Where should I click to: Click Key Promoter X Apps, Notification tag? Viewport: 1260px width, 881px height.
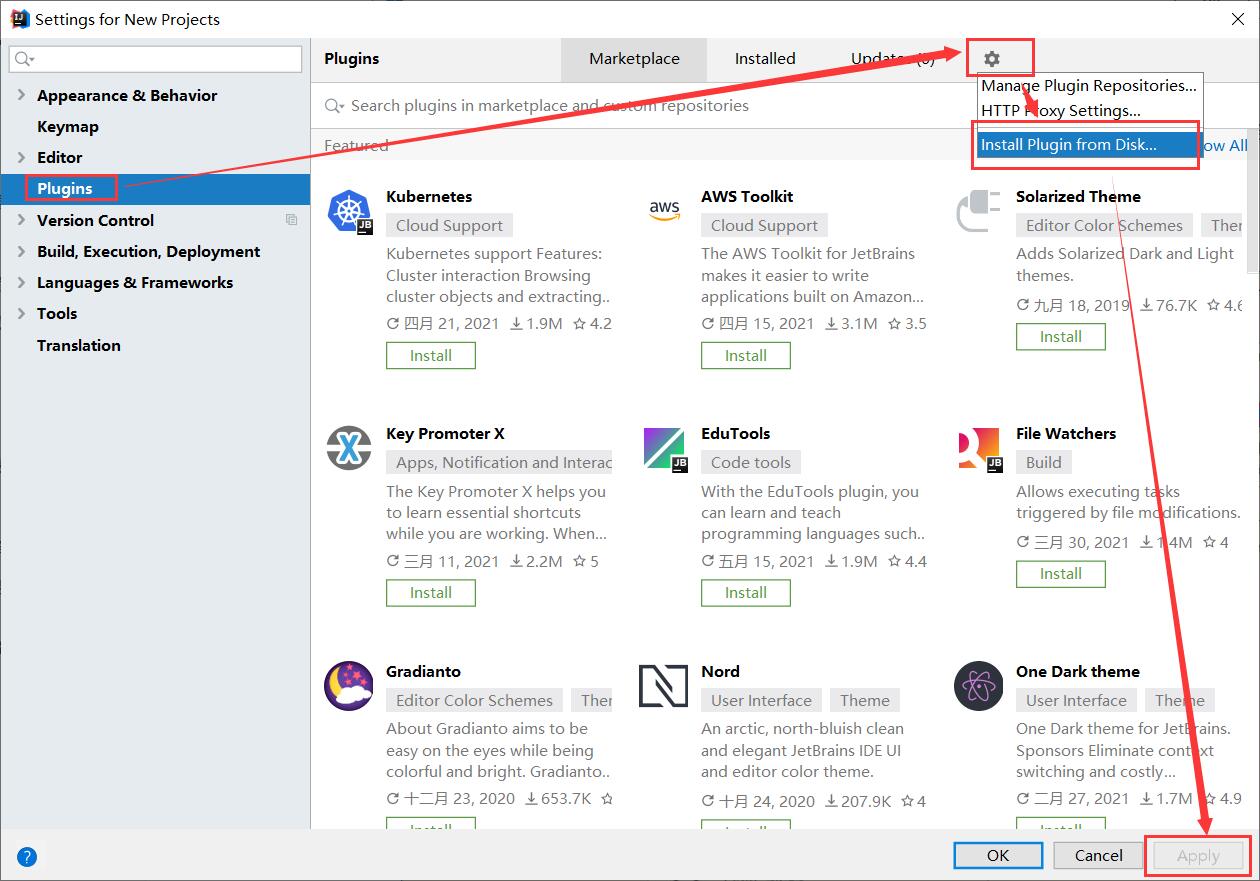click(499, 462)
